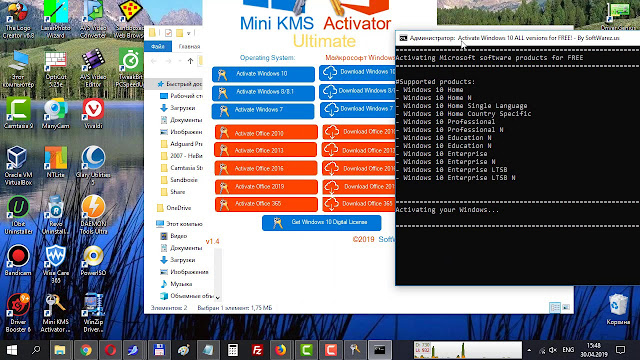Open WinZip Driver desktop icon

(x=93, y=313)
